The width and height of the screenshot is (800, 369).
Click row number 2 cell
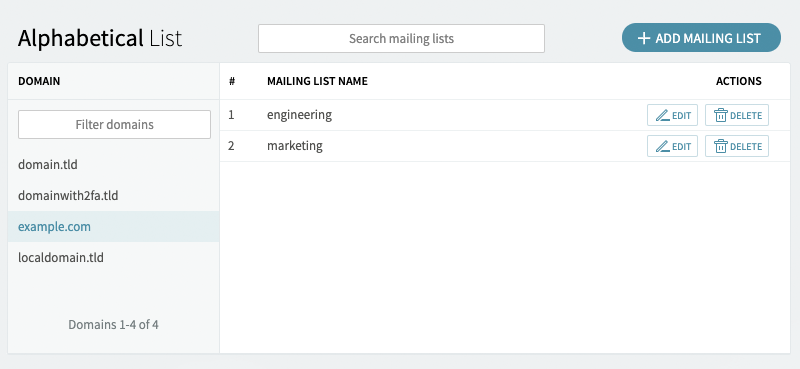(x=231, y=146)
